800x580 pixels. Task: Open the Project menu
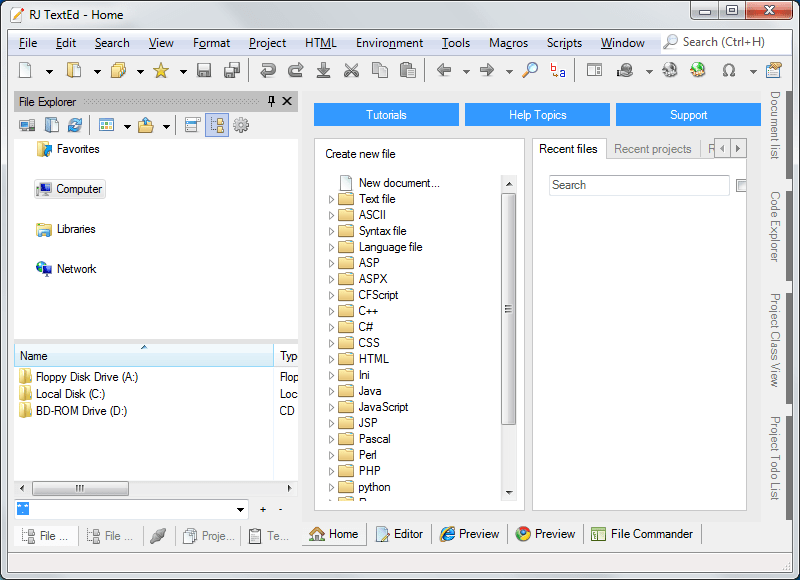tap(267, 43)
